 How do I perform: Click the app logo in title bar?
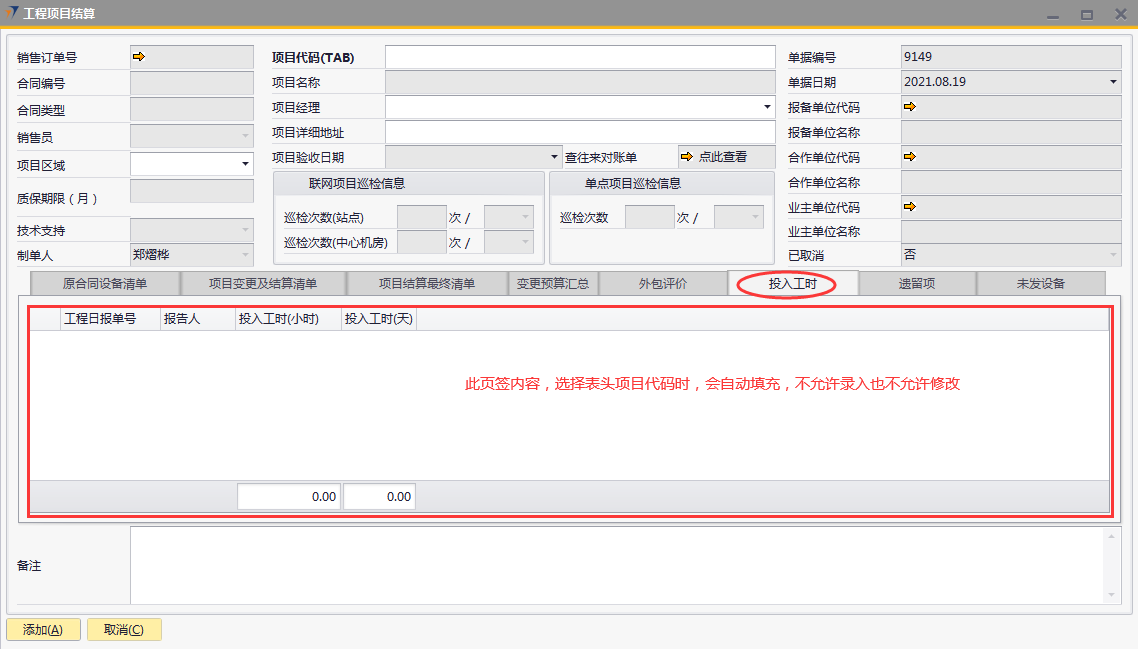point(12,13)
